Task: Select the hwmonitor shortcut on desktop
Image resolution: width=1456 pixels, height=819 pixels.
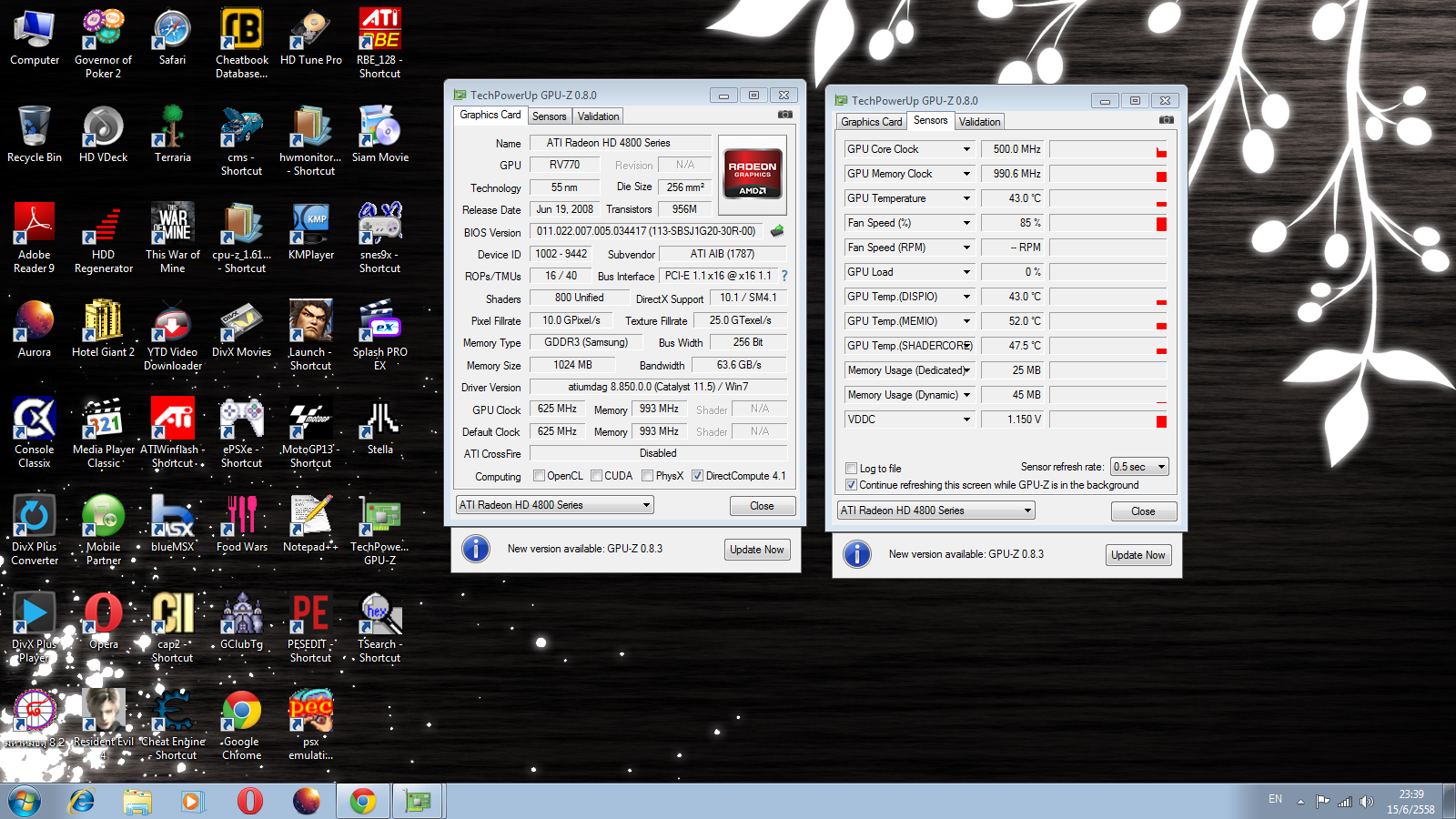Action: (311, 140)
